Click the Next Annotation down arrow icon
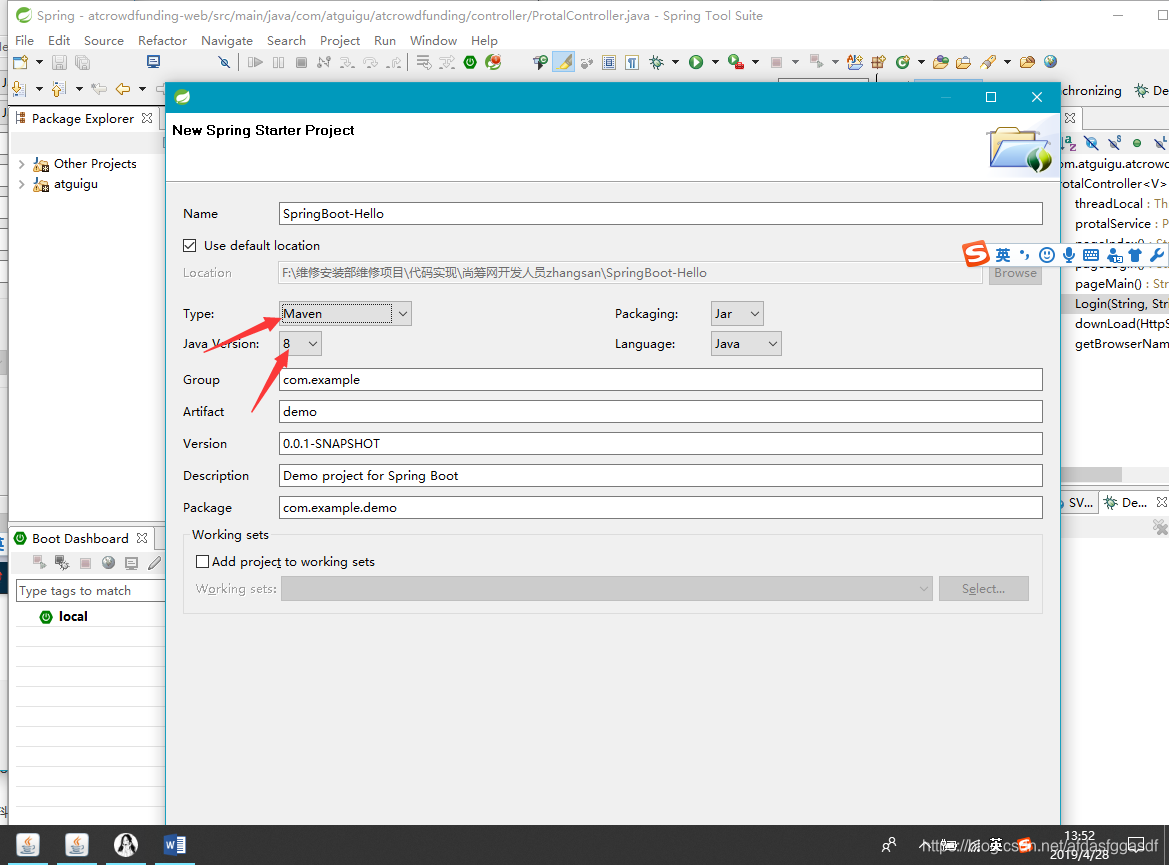This screenshot has height=865, width=1169. (x=19, y=88)
